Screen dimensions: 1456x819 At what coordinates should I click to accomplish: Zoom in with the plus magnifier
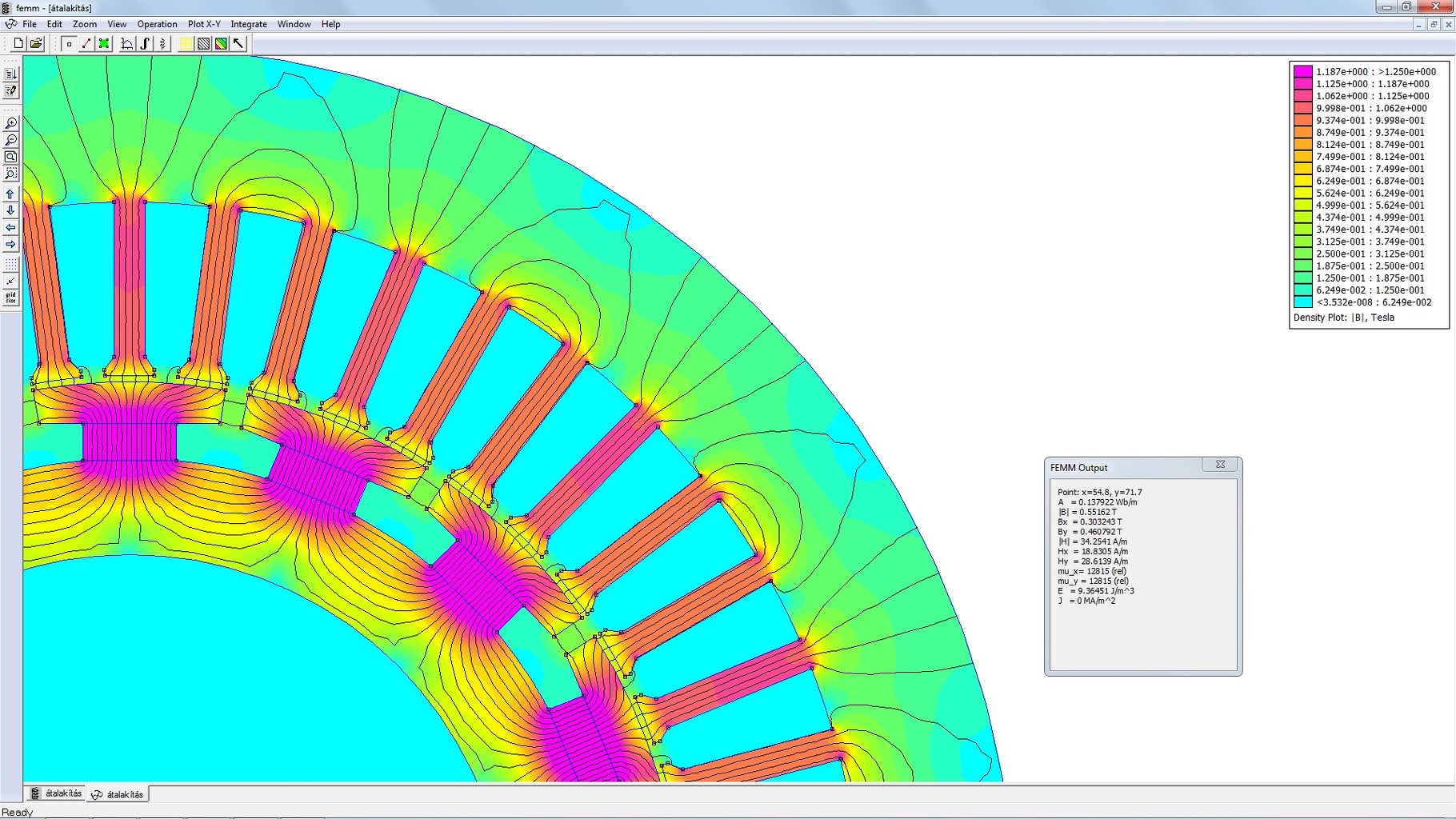click(10, 123)
